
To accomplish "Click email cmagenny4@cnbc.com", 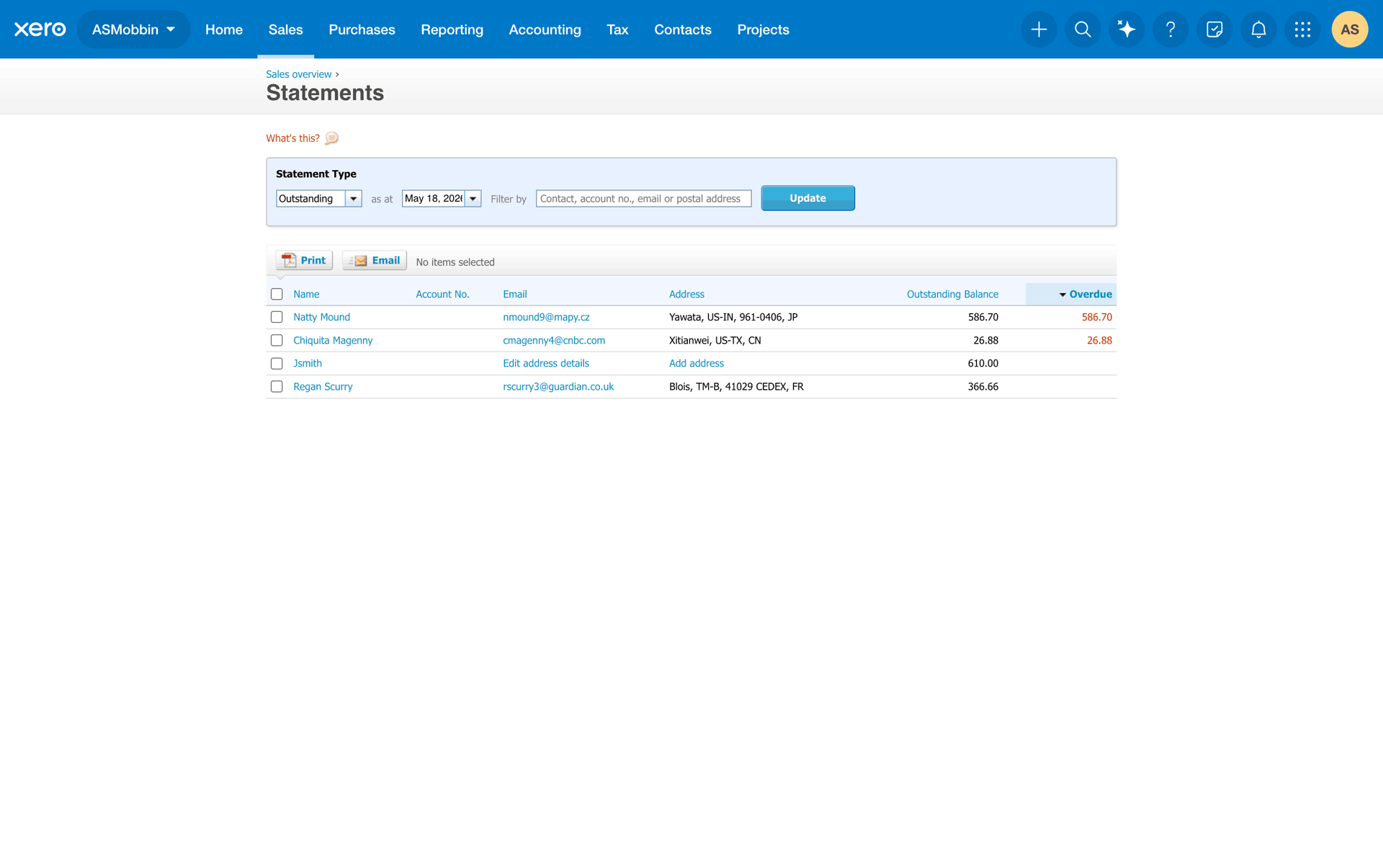I will coord(554,340).
